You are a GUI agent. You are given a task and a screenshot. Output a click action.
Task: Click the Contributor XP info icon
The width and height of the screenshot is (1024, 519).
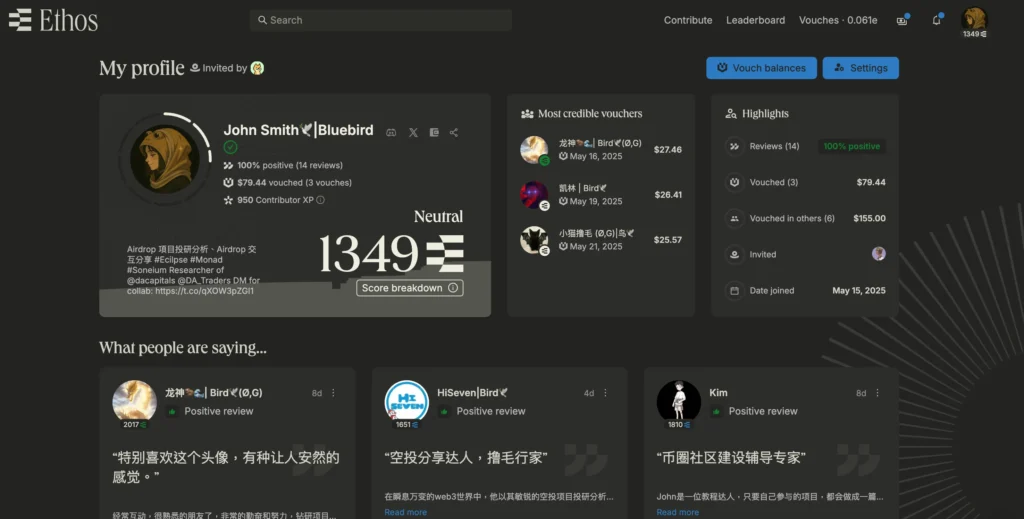(x=320, y=200)
